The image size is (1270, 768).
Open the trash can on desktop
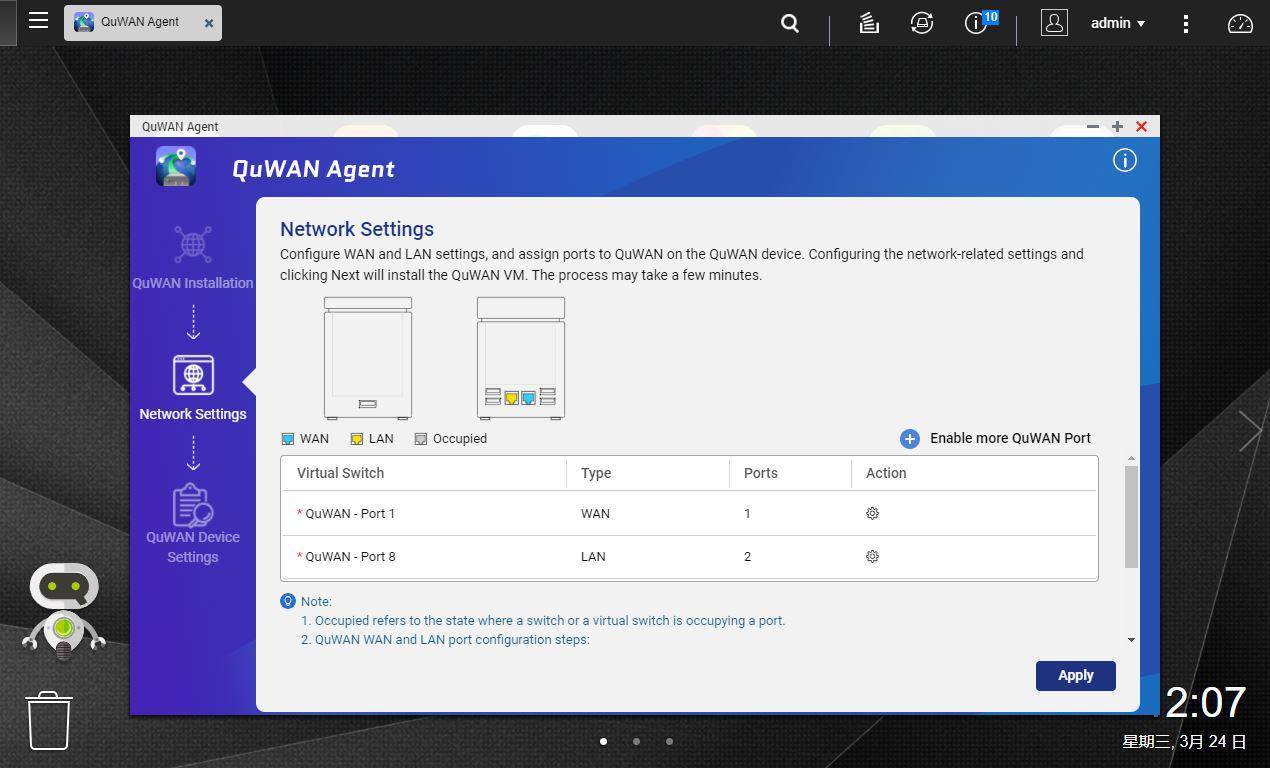(x=48, y=720)
